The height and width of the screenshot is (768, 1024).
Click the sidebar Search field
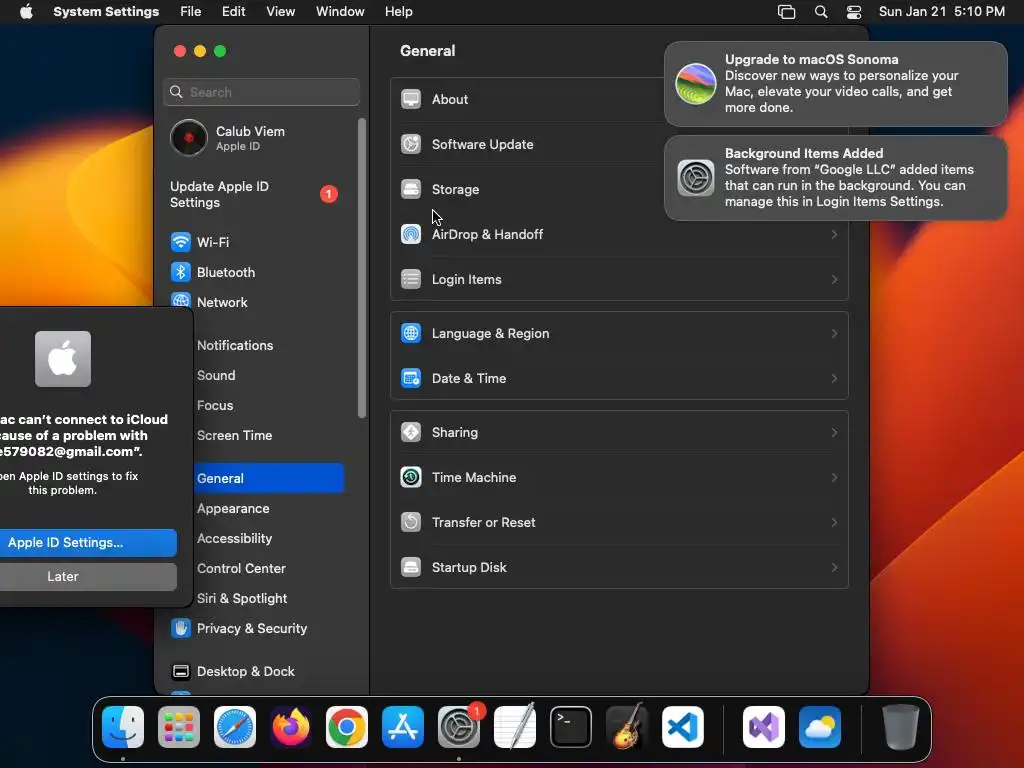[x=261, y=92]
